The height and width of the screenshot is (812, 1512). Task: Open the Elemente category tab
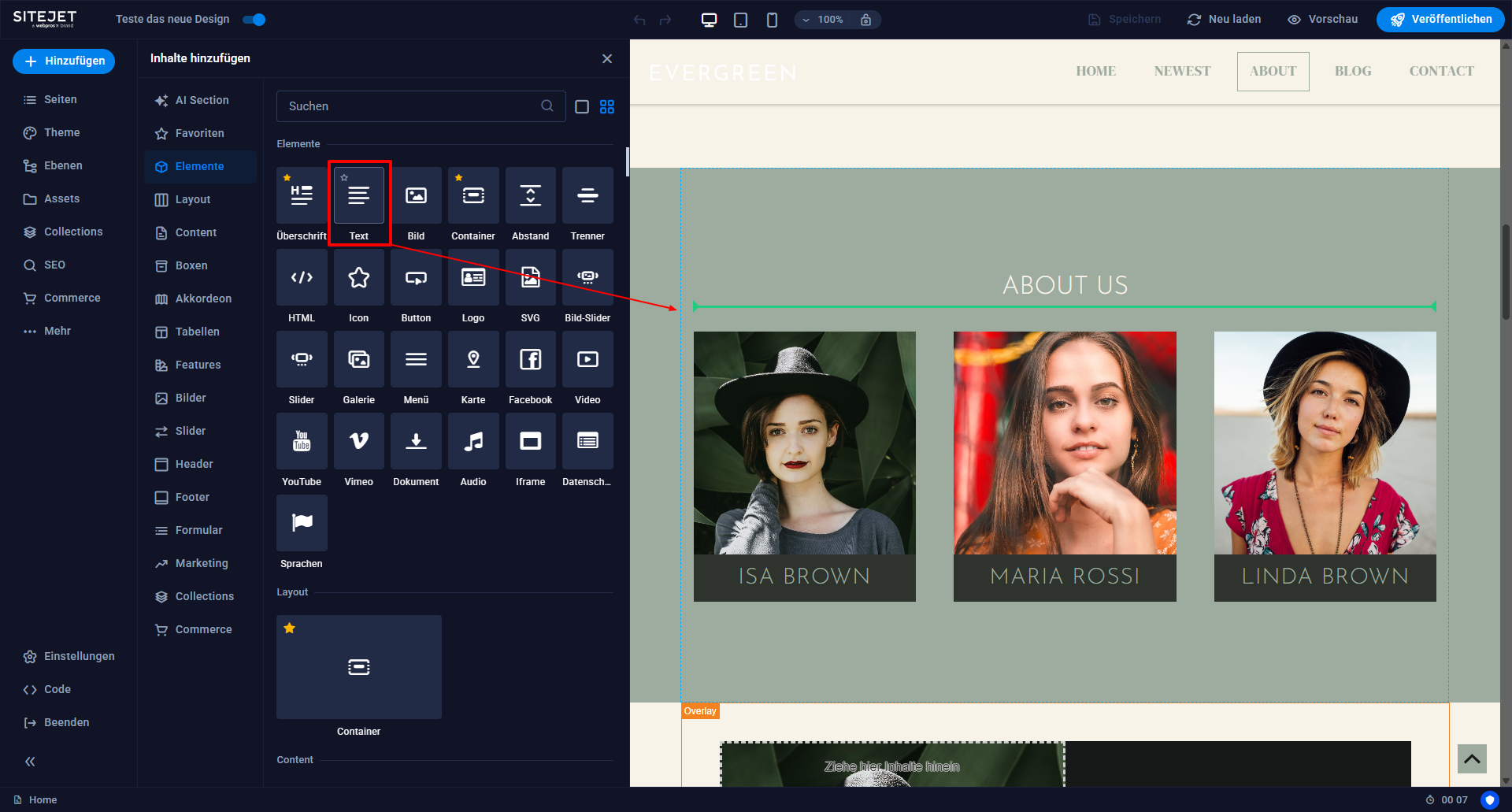200,166
